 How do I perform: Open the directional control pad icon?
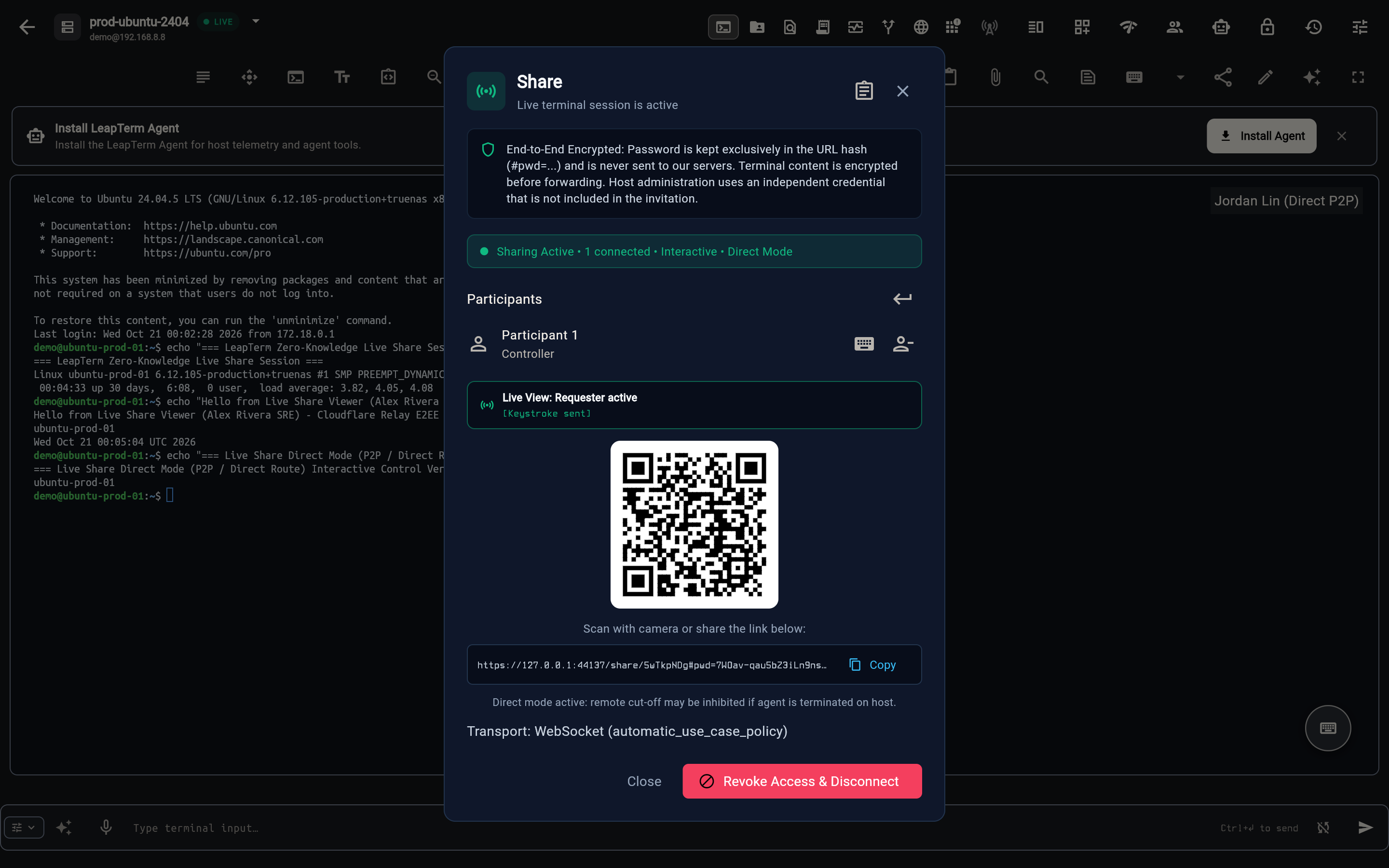(x=249, y=77)
